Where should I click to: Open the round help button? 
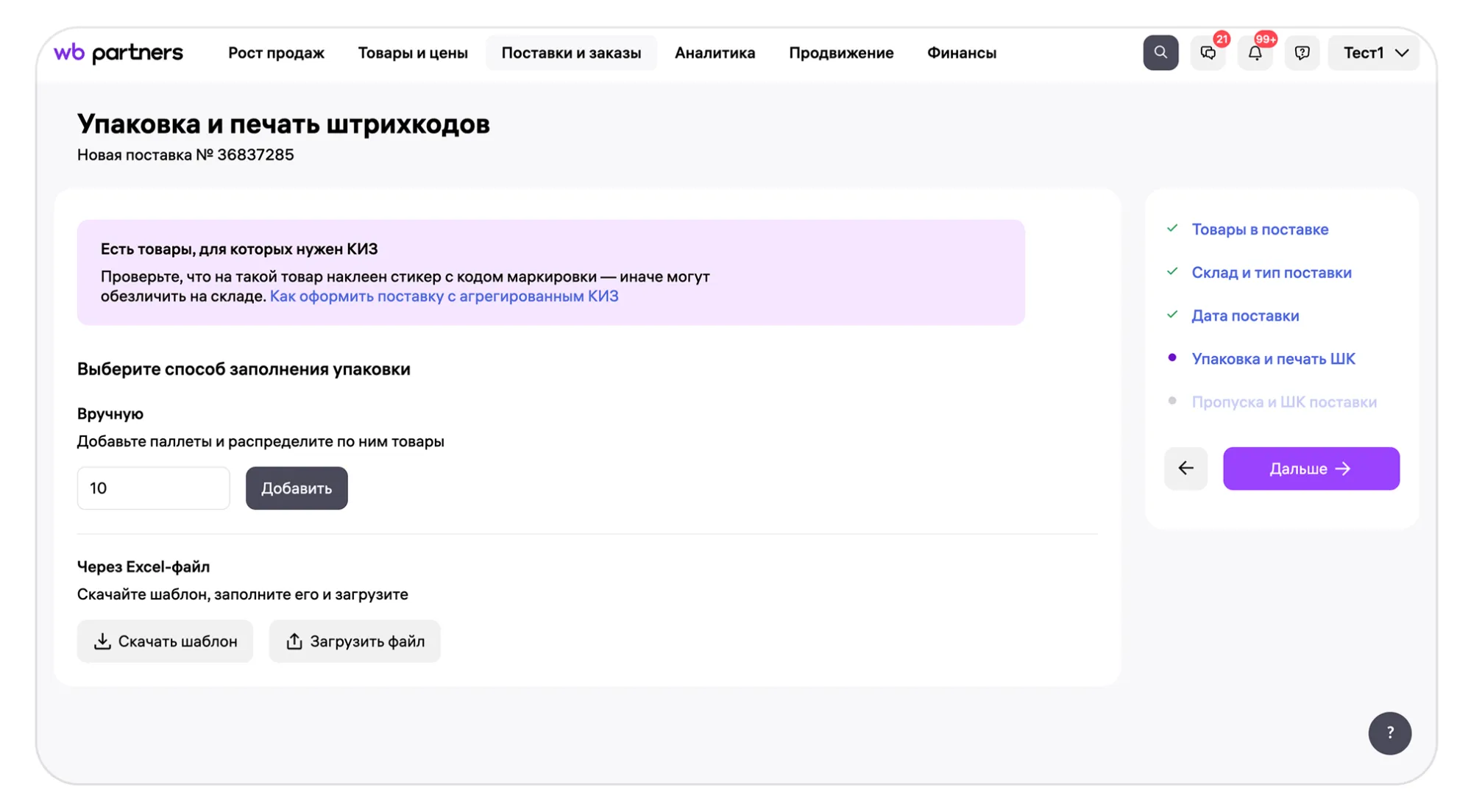1389,733
